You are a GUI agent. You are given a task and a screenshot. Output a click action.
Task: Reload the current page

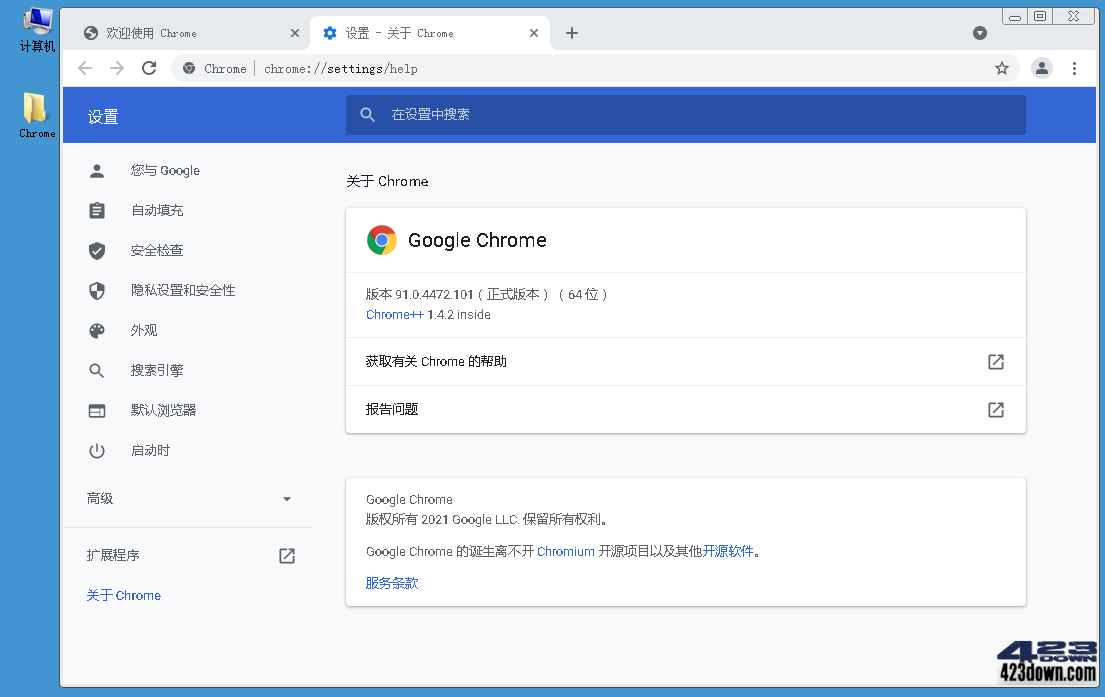point(149,68)
